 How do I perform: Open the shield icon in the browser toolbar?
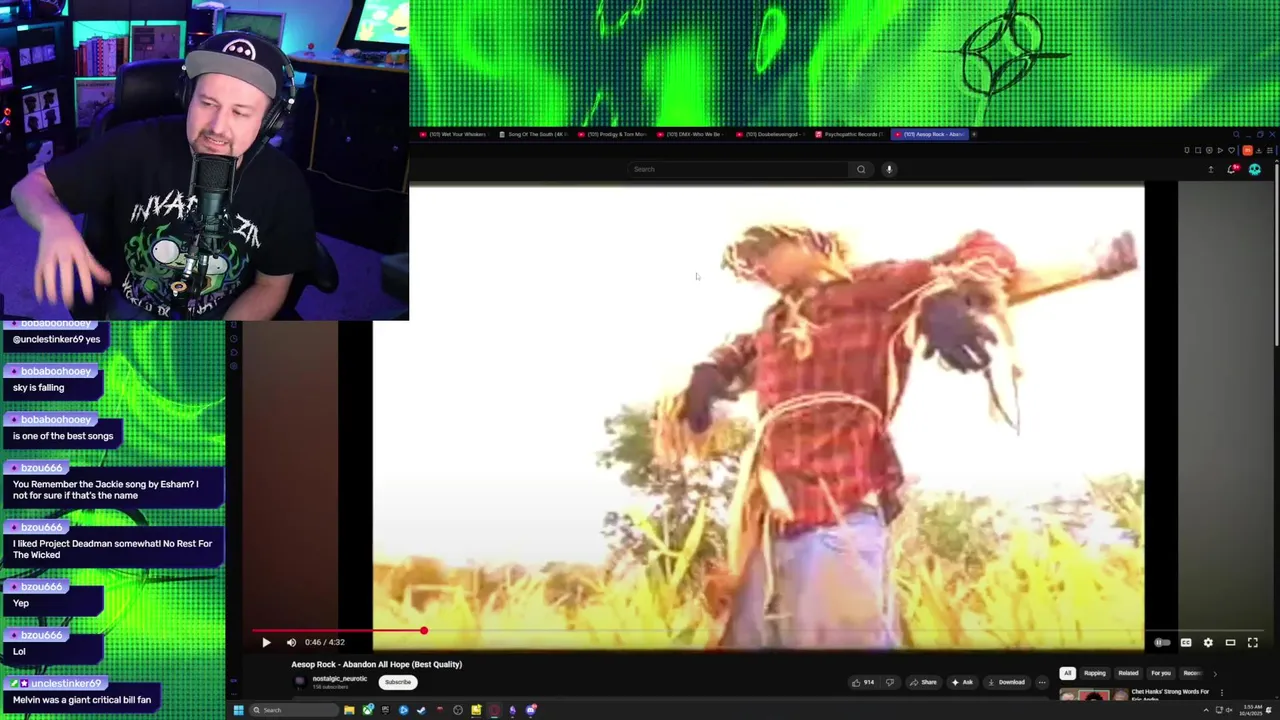click(x=1209, y=150)
